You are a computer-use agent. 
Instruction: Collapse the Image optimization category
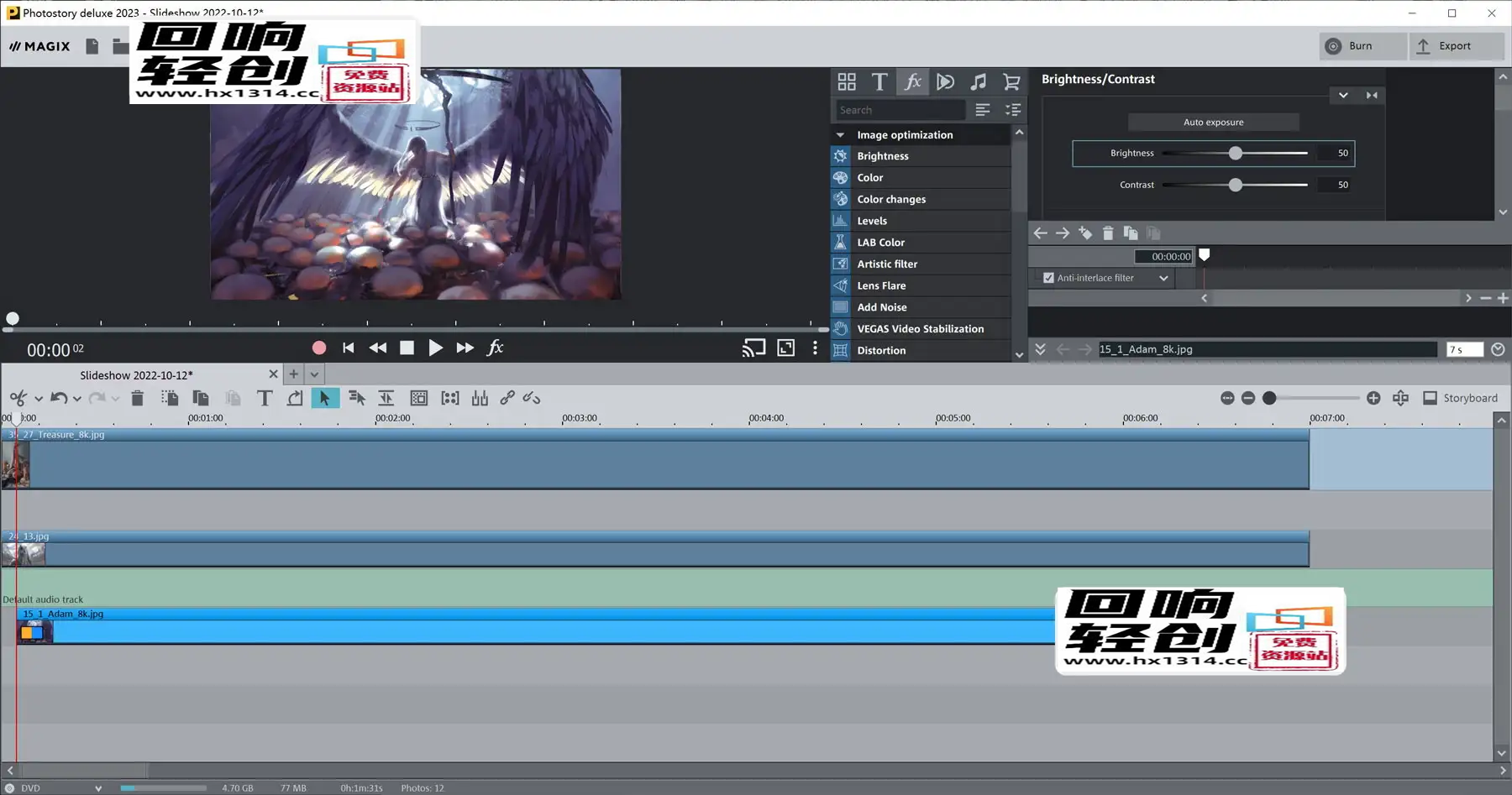[840, 134]
